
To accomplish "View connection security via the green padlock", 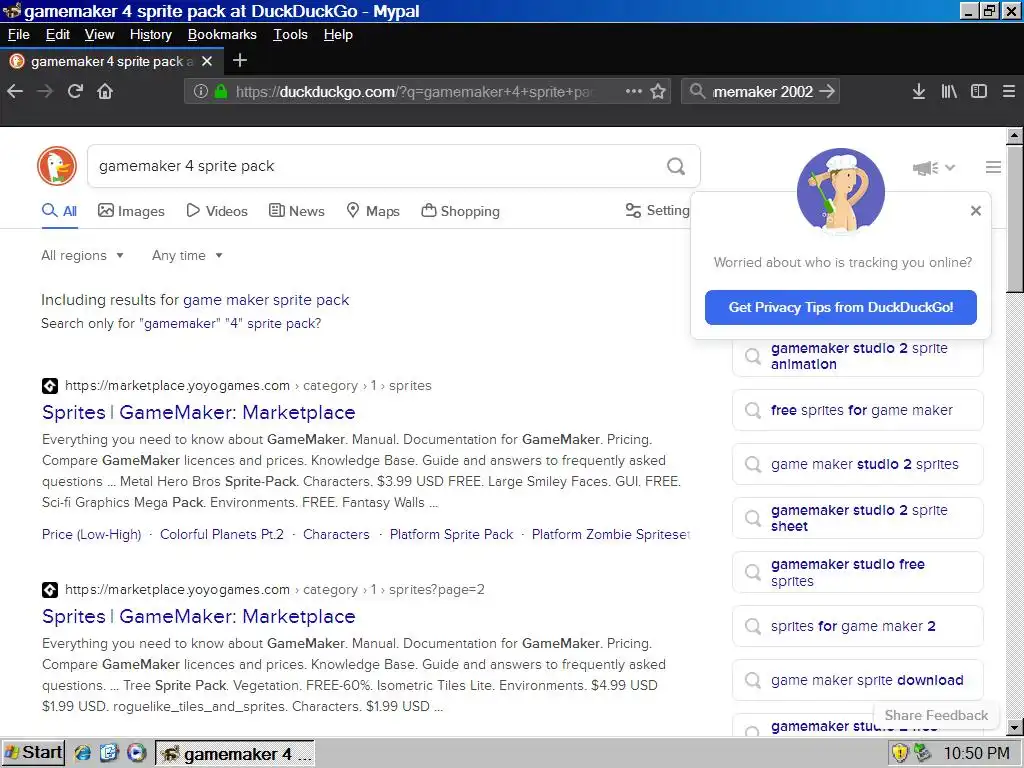I will tap(221, 91).
